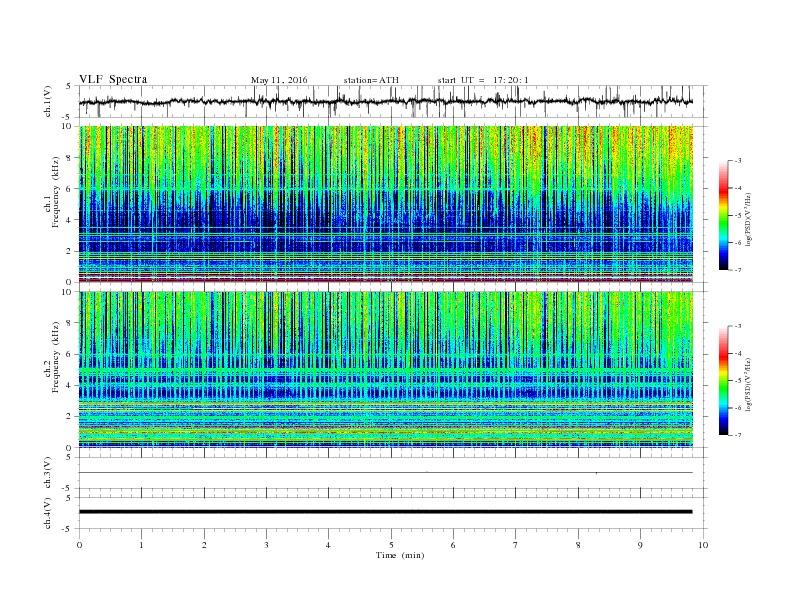Image resolution: width=792 pixels, height=612 pixels.
Task: Click the "9" minute tick label
Action: pos(640,545)
